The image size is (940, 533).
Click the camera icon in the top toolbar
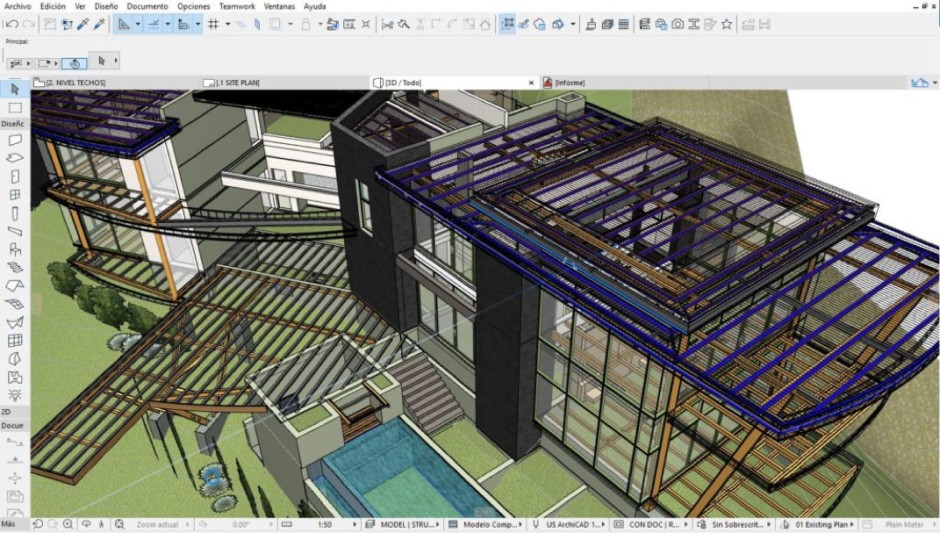[677, 23]
